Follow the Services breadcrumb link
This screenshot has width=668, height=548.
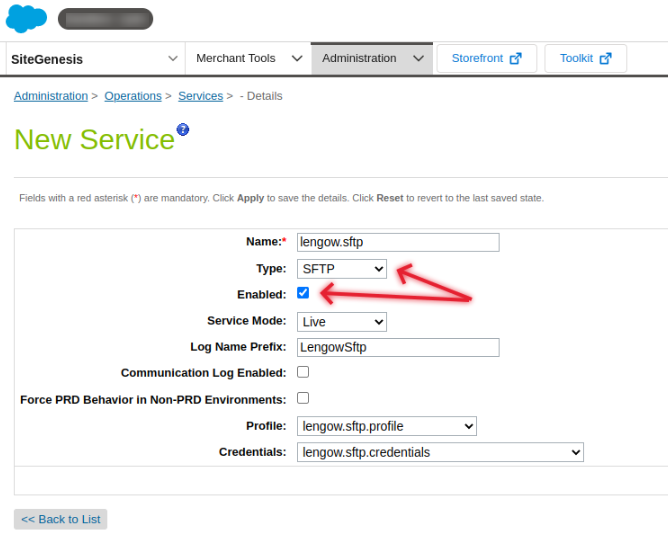(200, 96)
